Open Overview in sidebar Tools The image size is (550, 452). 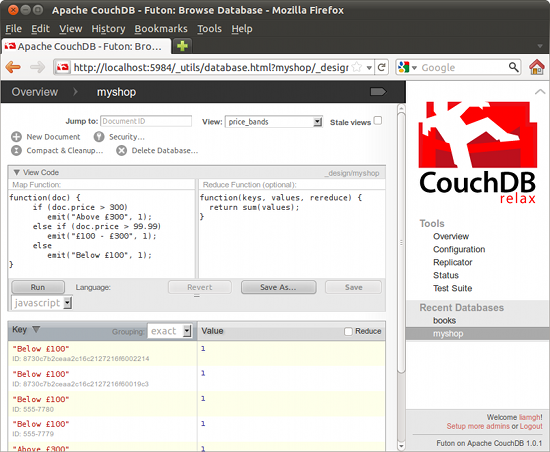(x=451, y=236)
